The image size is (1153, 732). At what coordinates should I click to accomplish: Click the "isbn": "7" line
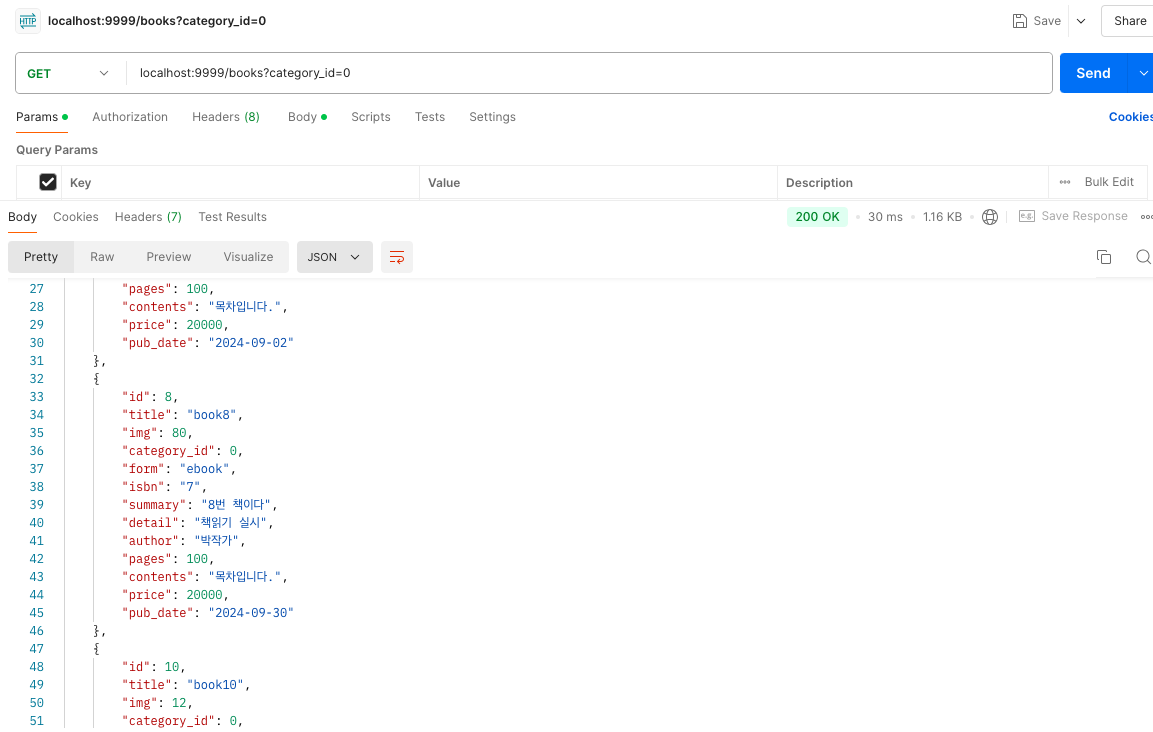pyautogui.click(x=164, y=487)
